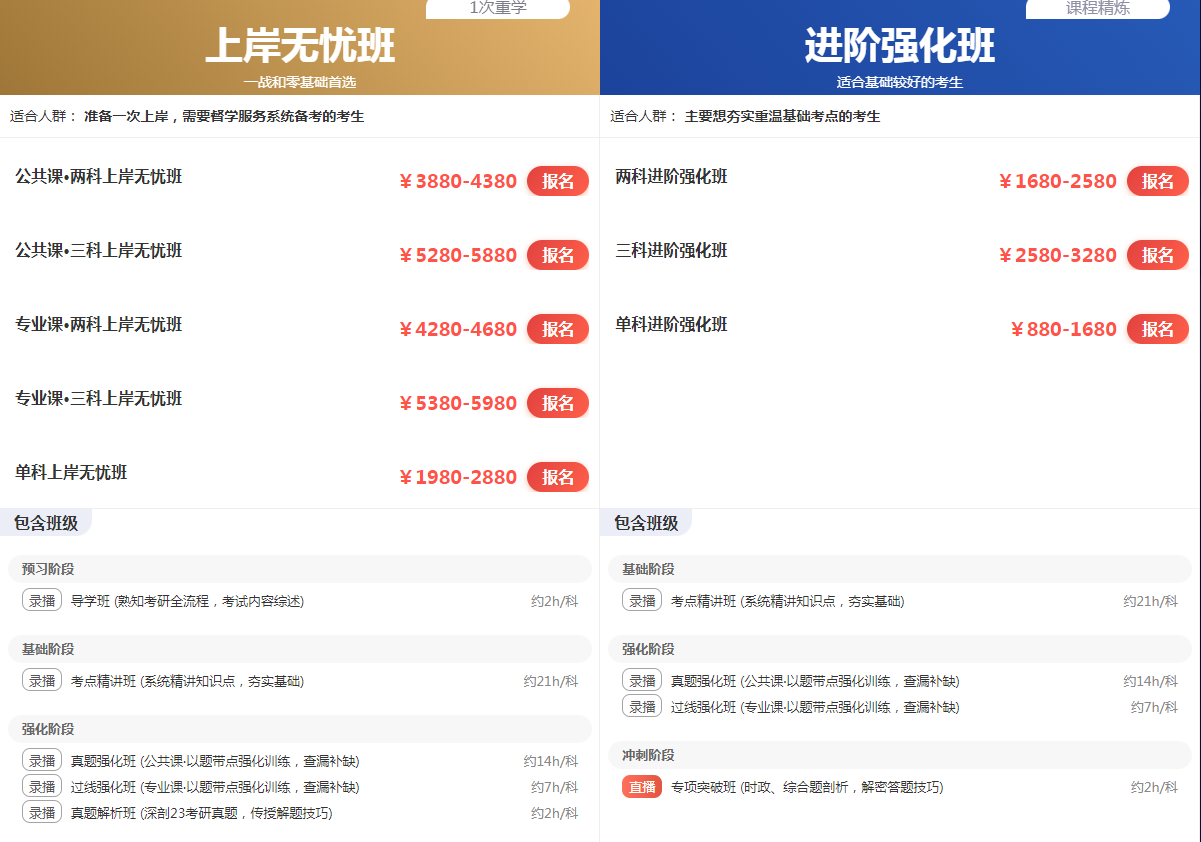
Task: Click the 录播 icon beside 真题解析班
Action: tap(41, 812)
